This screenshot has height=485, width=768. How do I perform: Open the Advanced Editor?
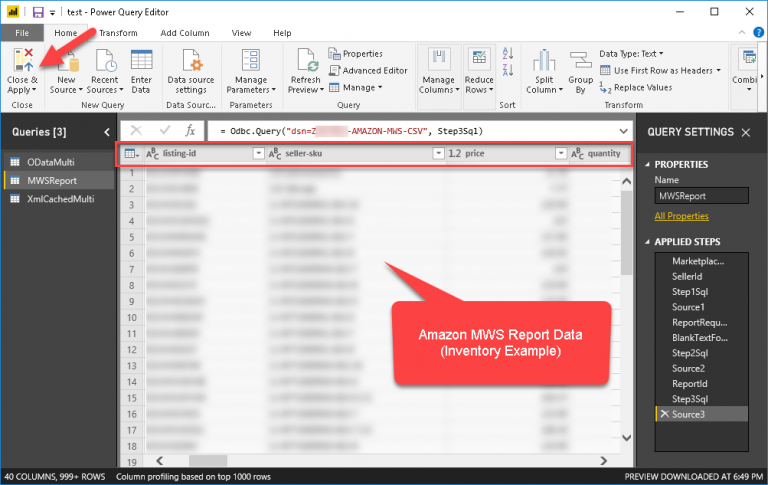pyautogui.click(x=368, y=71)
